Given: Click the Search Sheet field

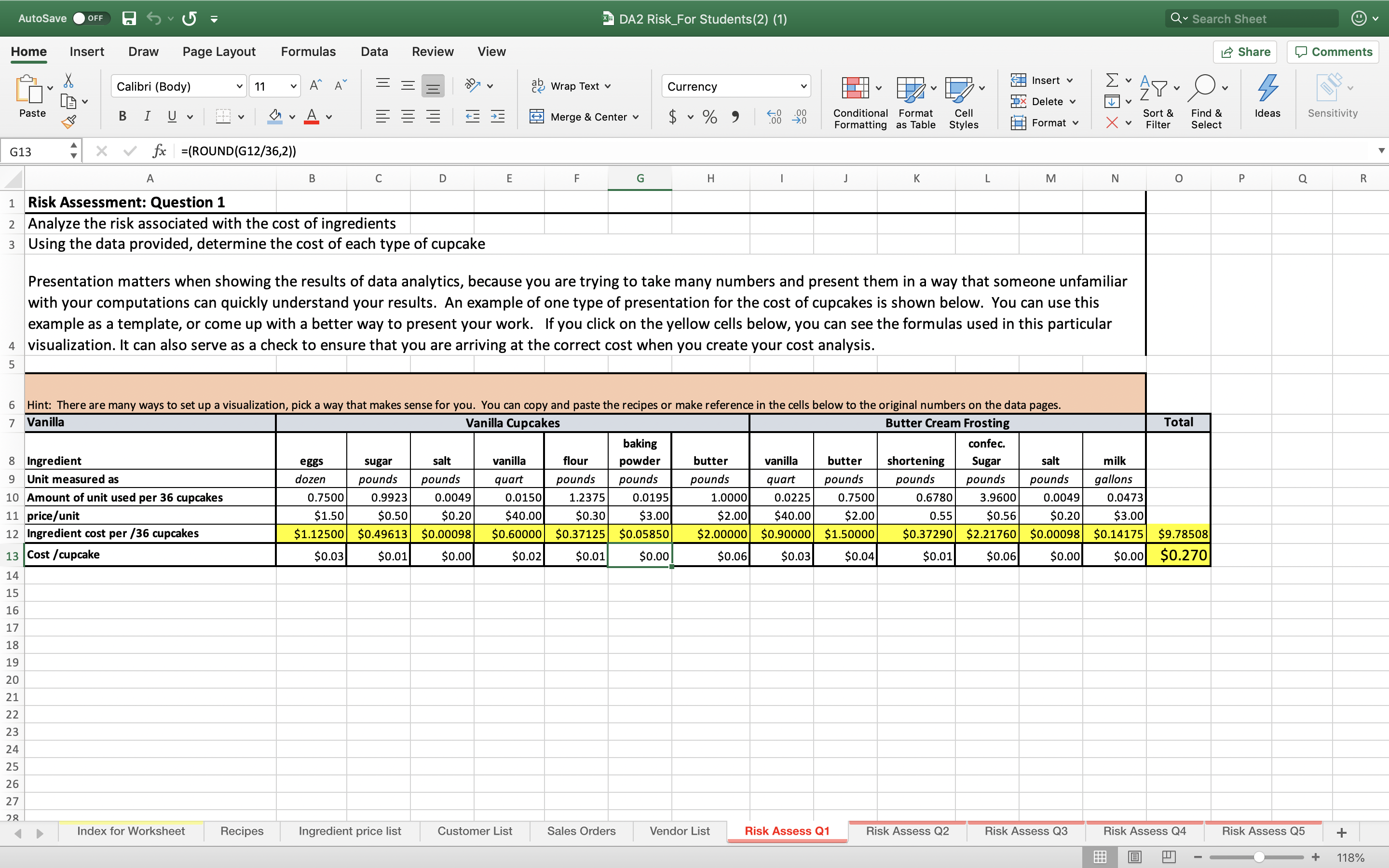Looking at the screenshot, I should [1251, 18].
